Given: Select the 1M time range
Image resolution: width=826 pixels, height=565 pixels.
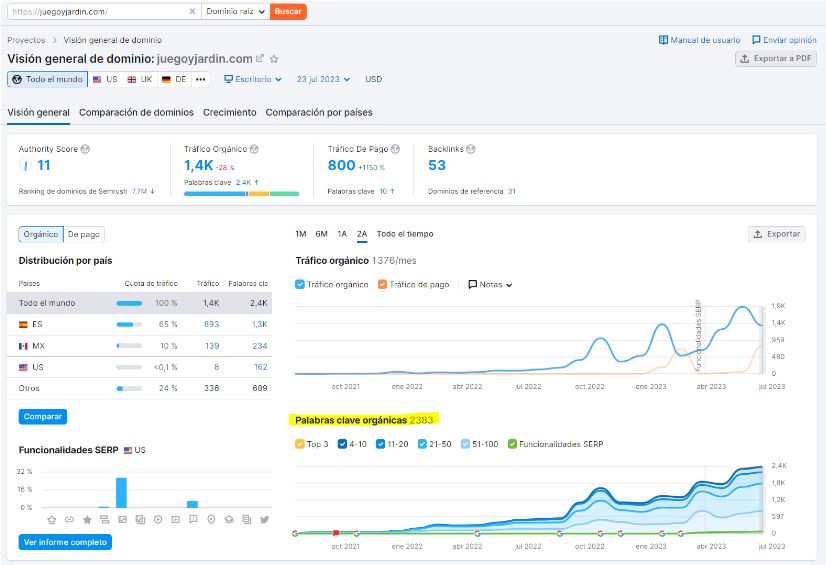Looking at the screenshot, I should point(301,234).
